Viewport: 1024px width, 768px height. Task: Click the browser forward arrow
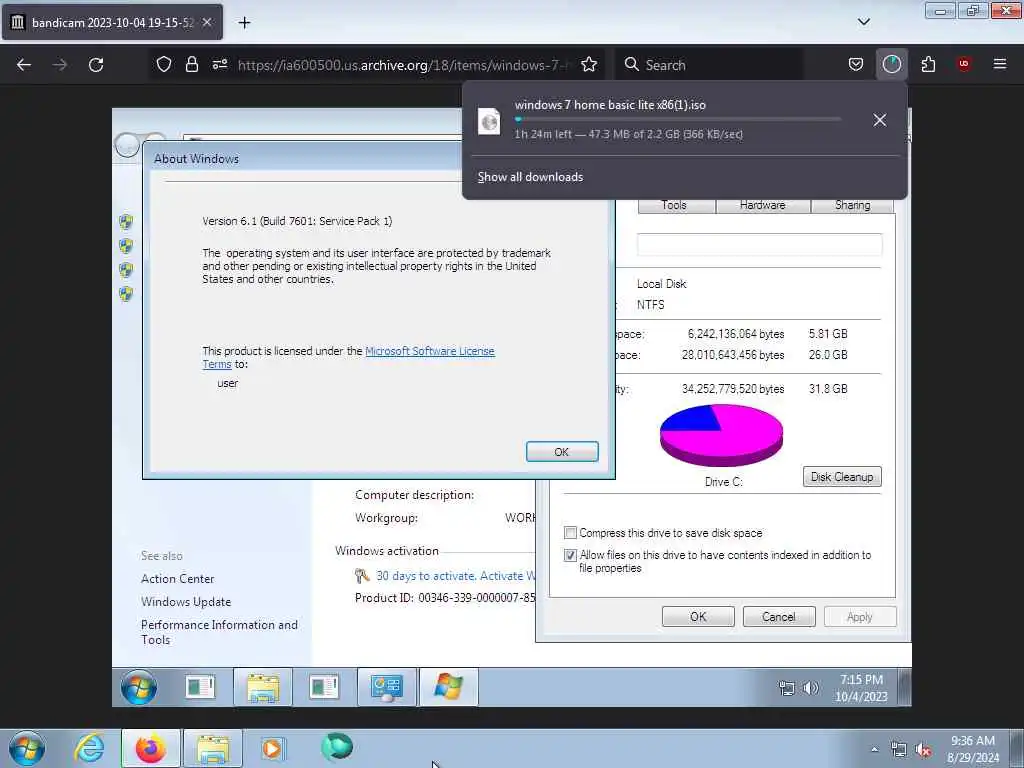(x=60, y=65)
